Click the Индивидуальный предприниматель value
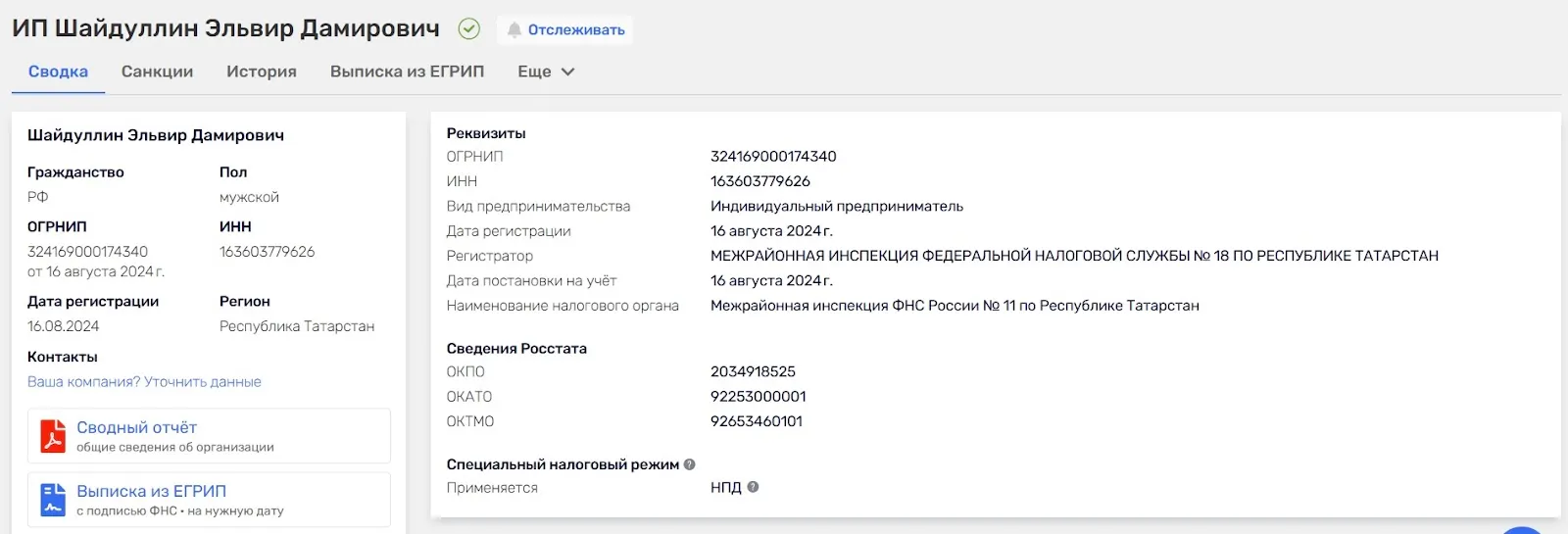The image size is (1568, 534). [x=837, y=207]
